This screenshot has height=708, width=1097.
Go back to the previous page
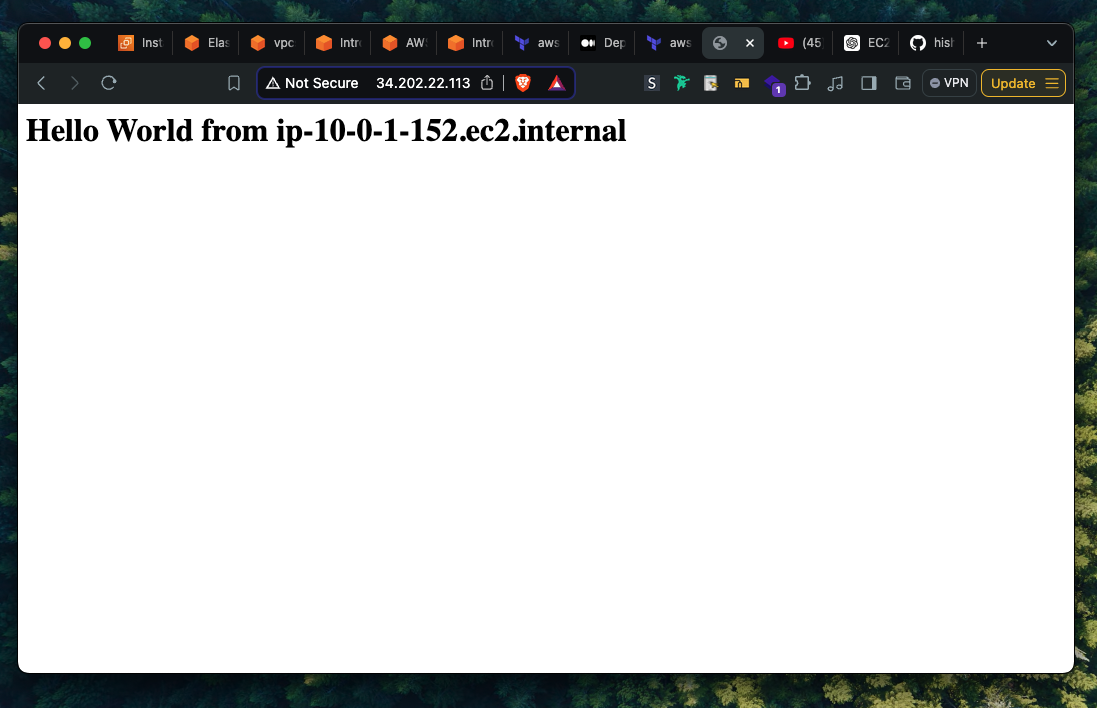click(x=41, y=83)
